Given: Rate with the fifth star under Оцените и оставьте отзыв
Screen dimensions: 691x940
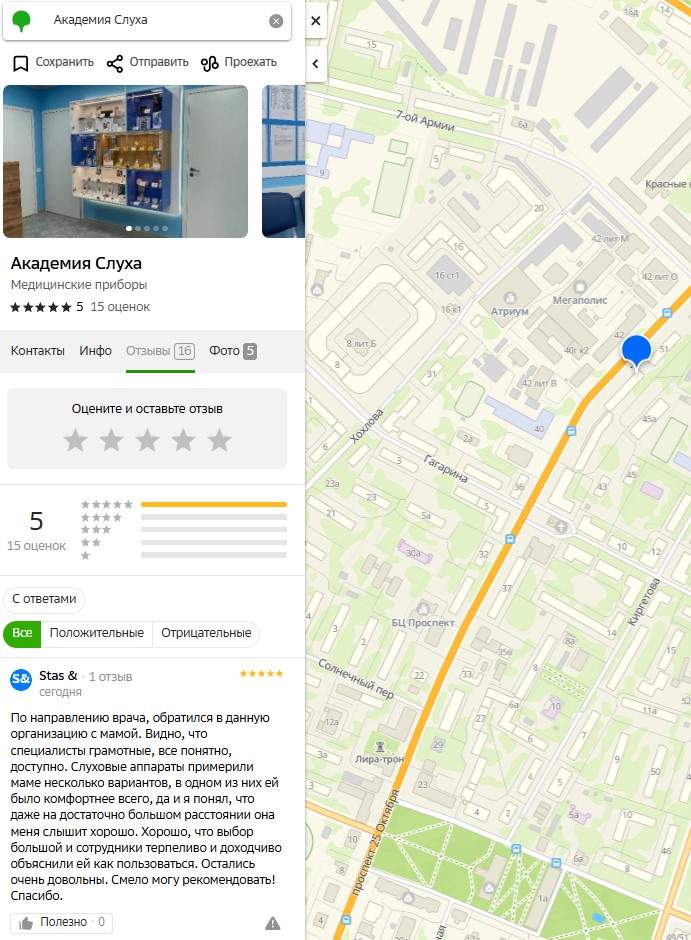Looking at the screenshot, I should (219, 440).
